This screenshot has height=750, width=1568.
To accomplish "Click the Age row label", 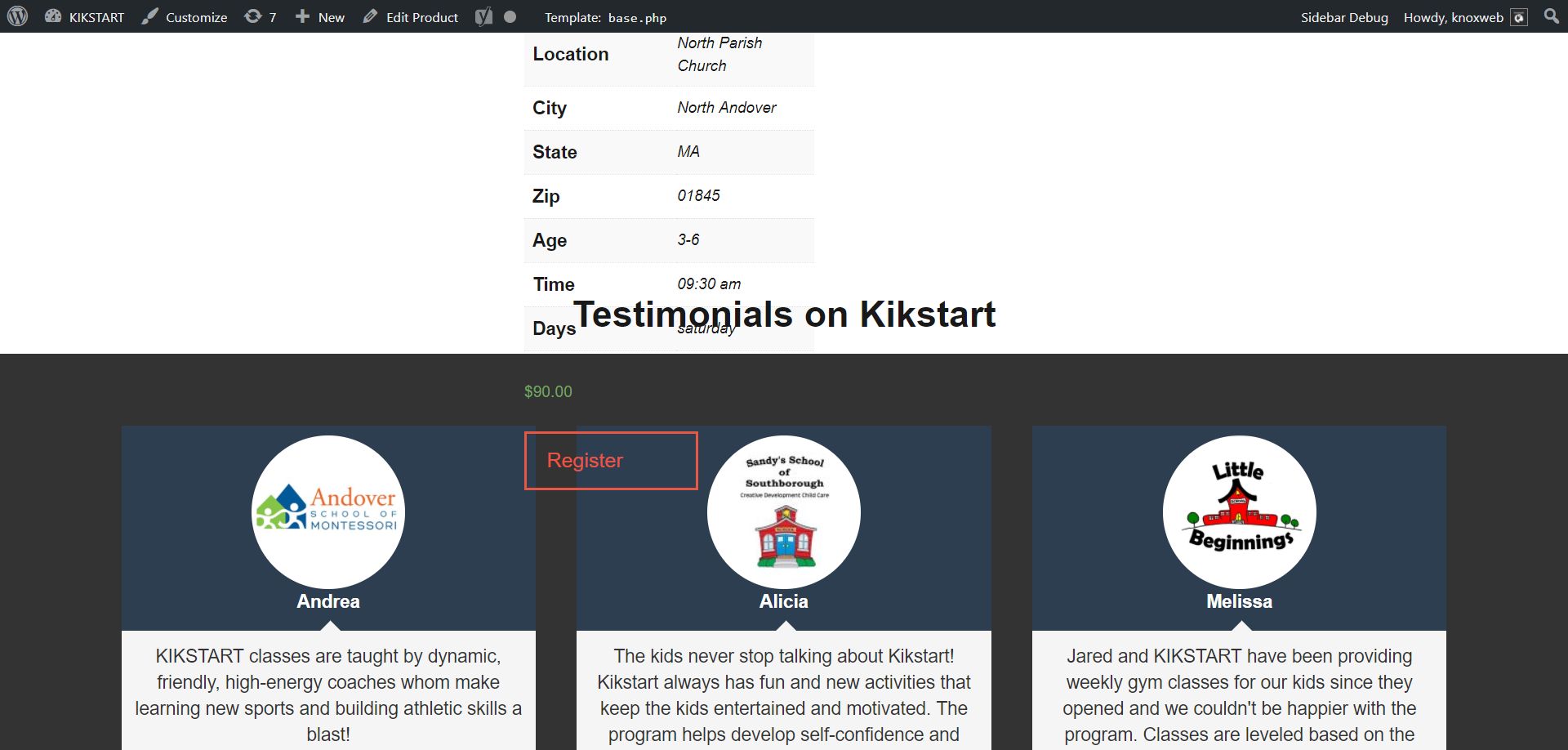I will (x=550, y=241).
